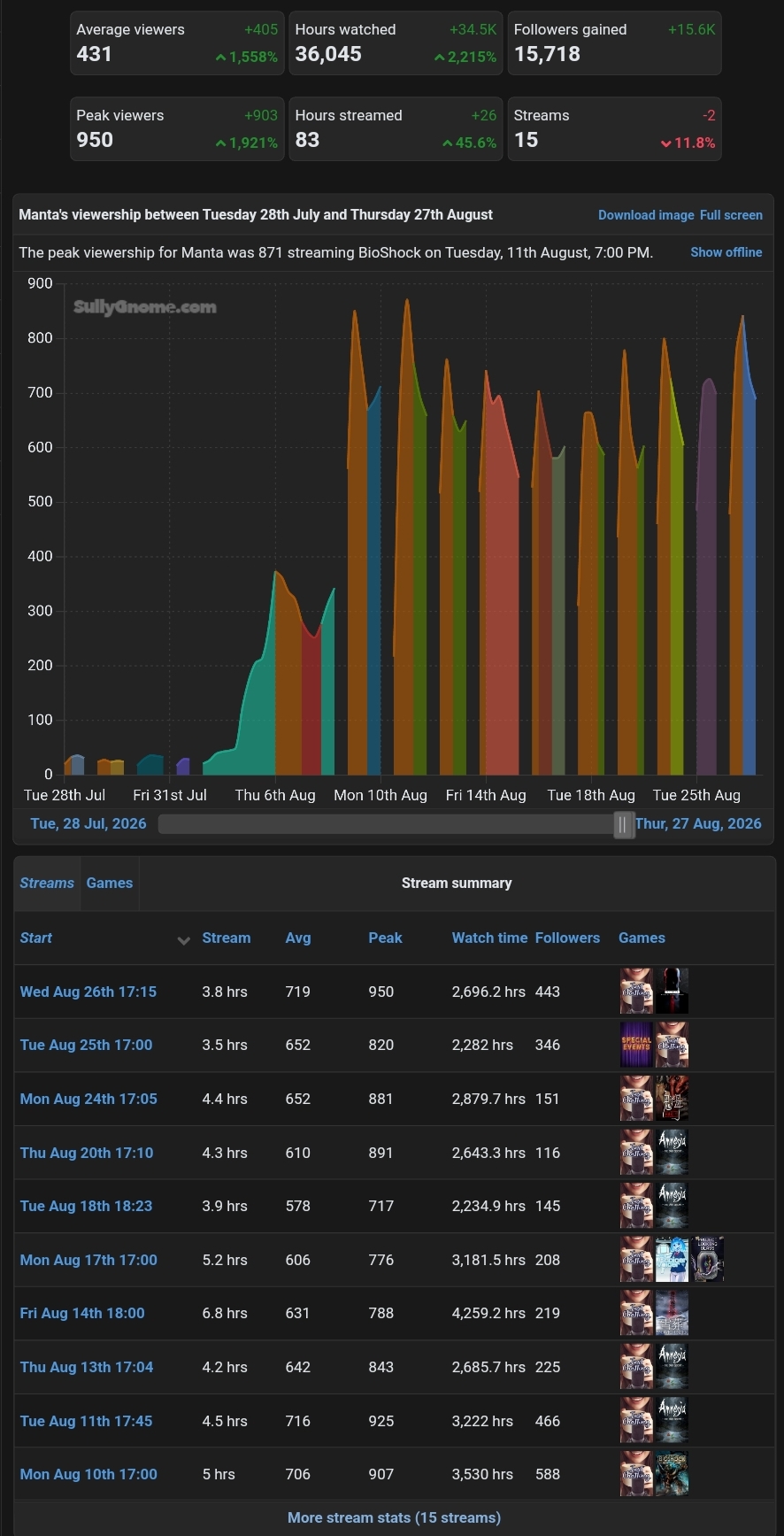Screen dimensions: 784x1536
Task: Click the Peak viewers stat card
Action: tap(177, 129)
